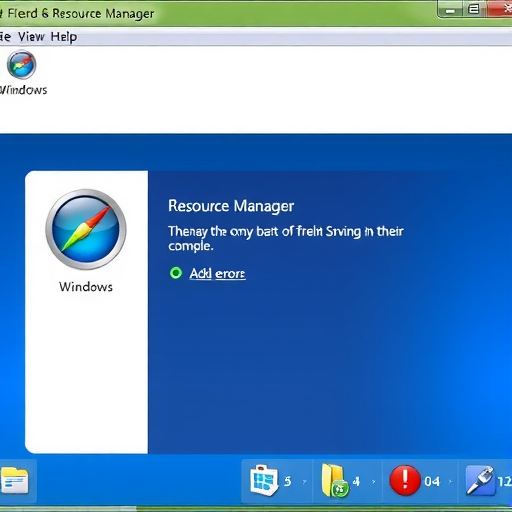512x512 pixels.
Task: Open the file explorer folder icon in taskbar
Action: [x=15, y=480]
